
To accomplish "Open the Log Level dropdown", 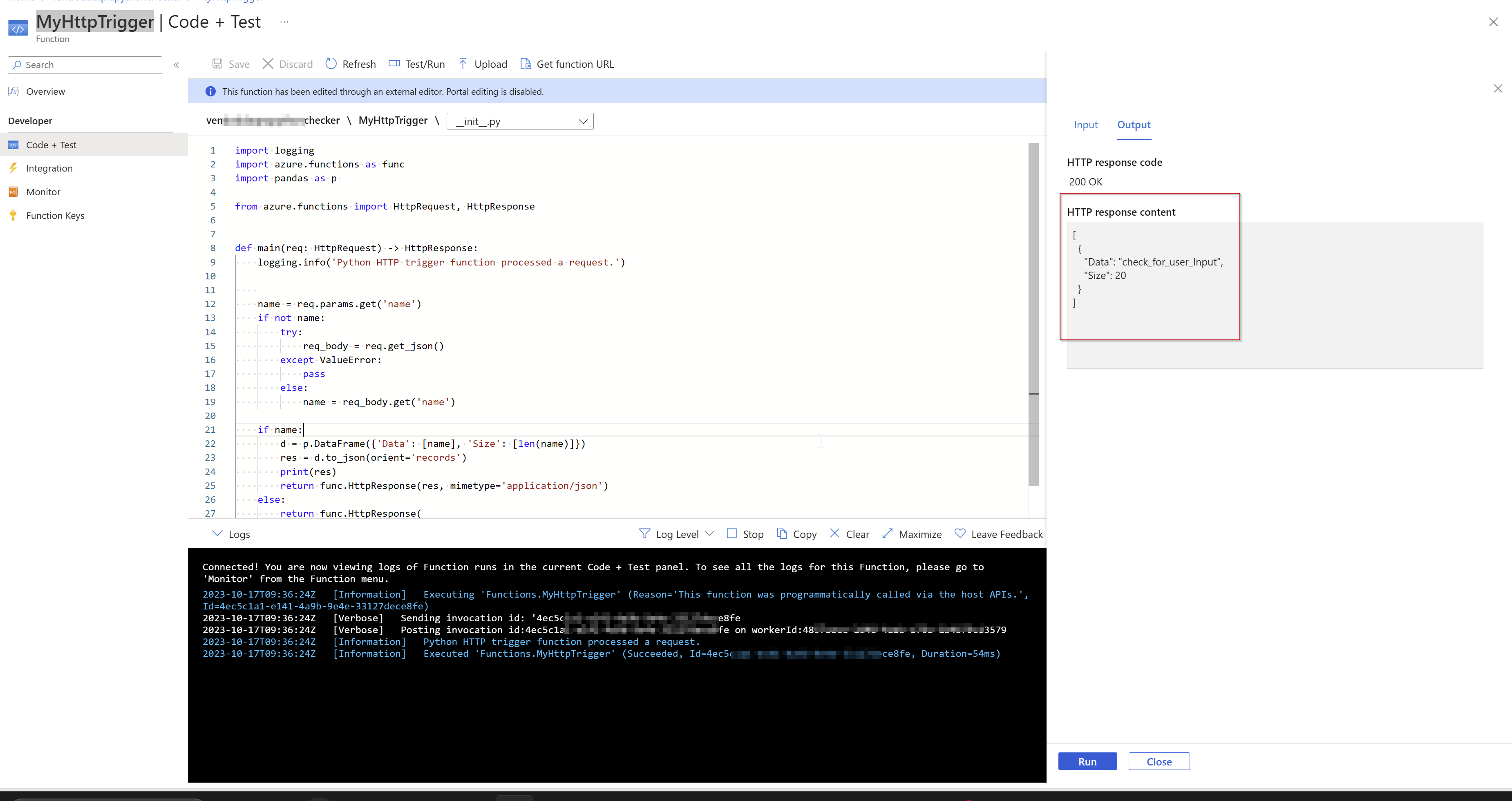I will (677, 534).
